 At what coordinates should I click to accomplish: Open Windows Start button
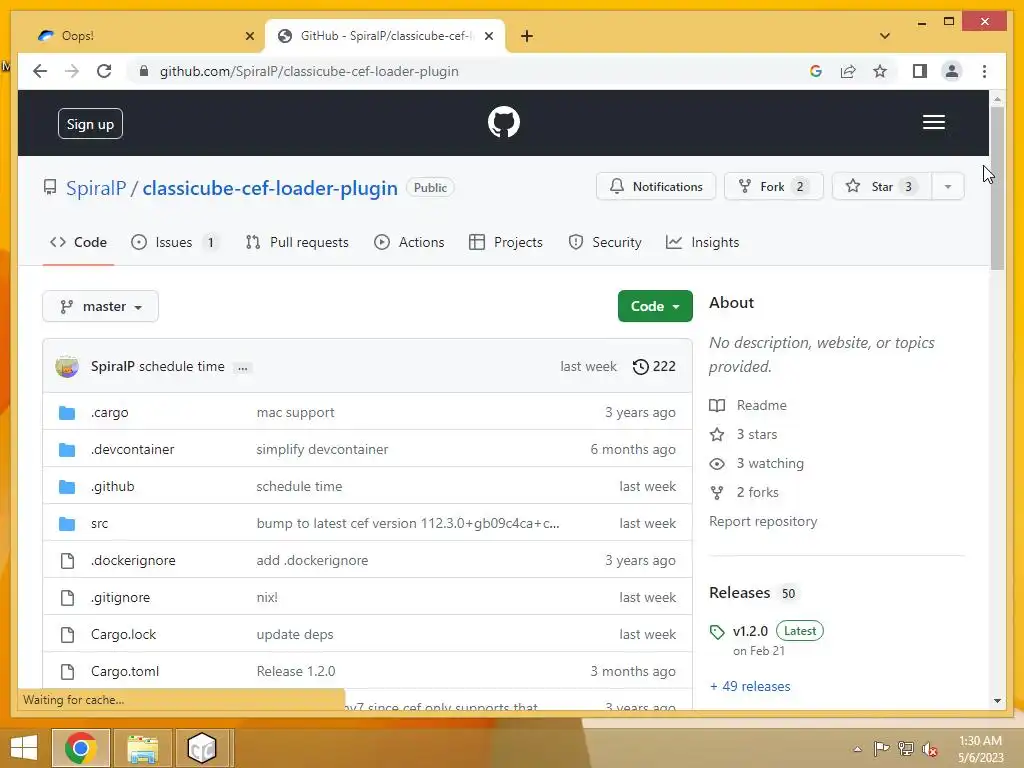point(24,748)
